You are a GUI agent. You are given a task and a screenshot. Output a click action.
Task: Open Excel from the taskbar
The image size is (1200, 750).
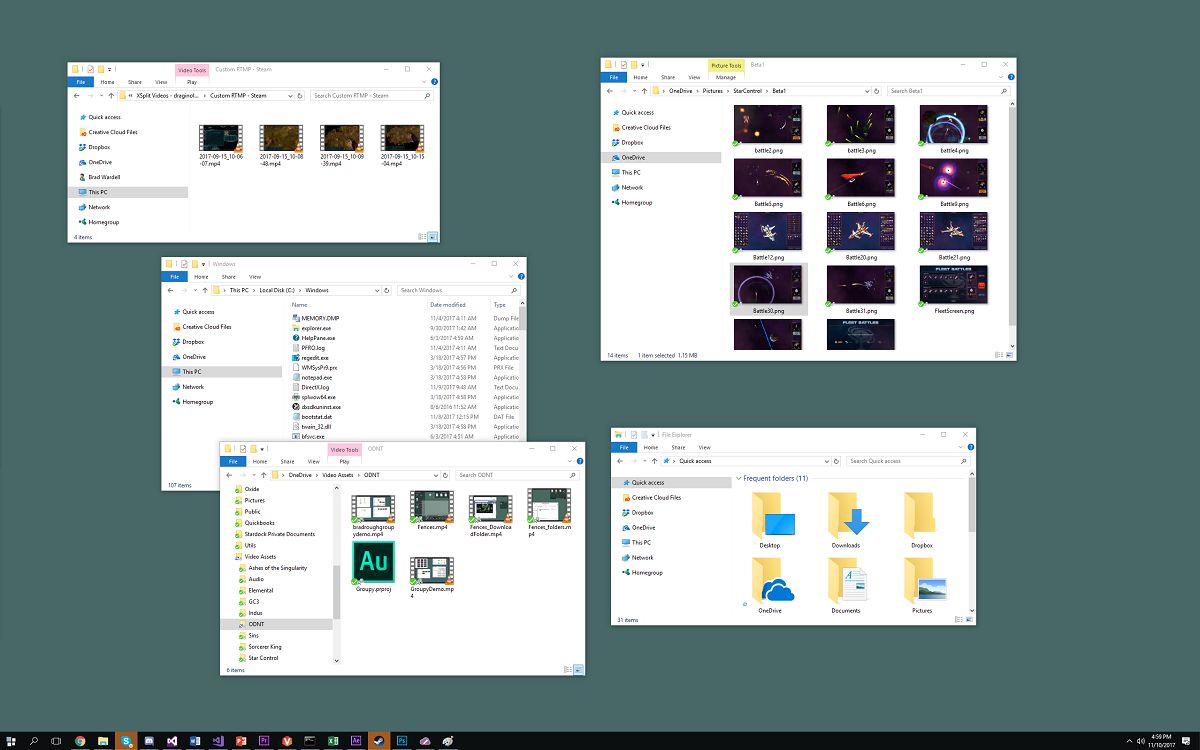coord(334,741)
